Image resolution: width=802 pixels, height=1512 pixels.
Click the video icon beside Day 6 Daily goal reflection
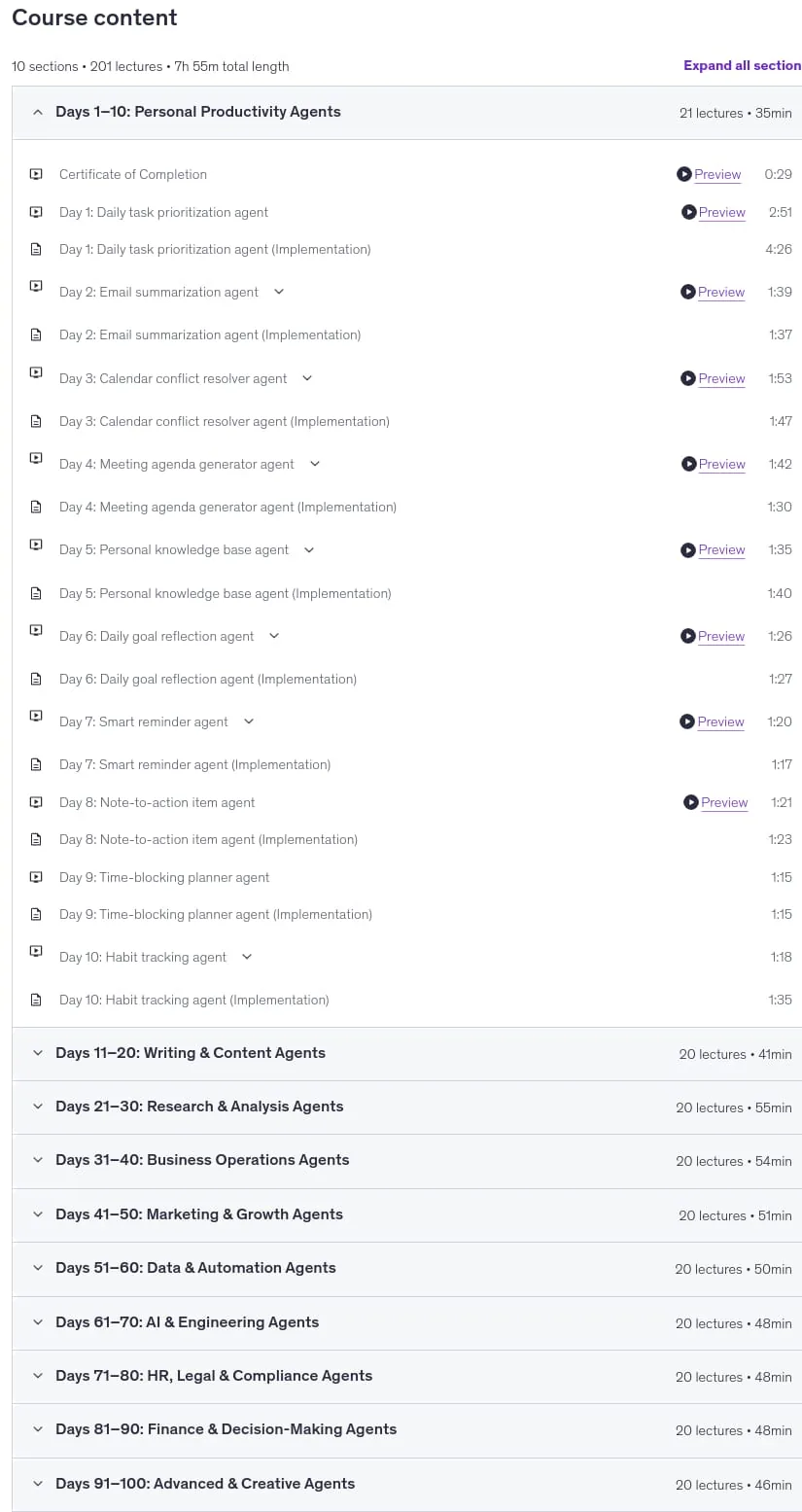[x=36, y=630]
